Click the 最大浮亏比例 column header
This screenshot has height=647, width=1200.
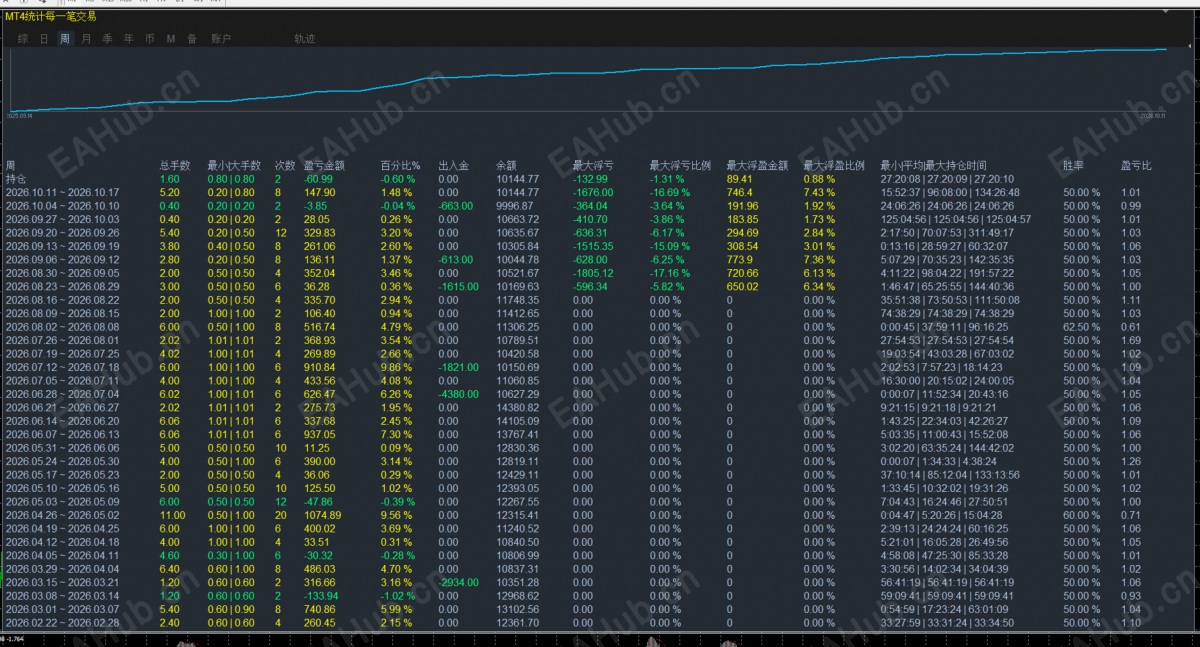point(680,165)
